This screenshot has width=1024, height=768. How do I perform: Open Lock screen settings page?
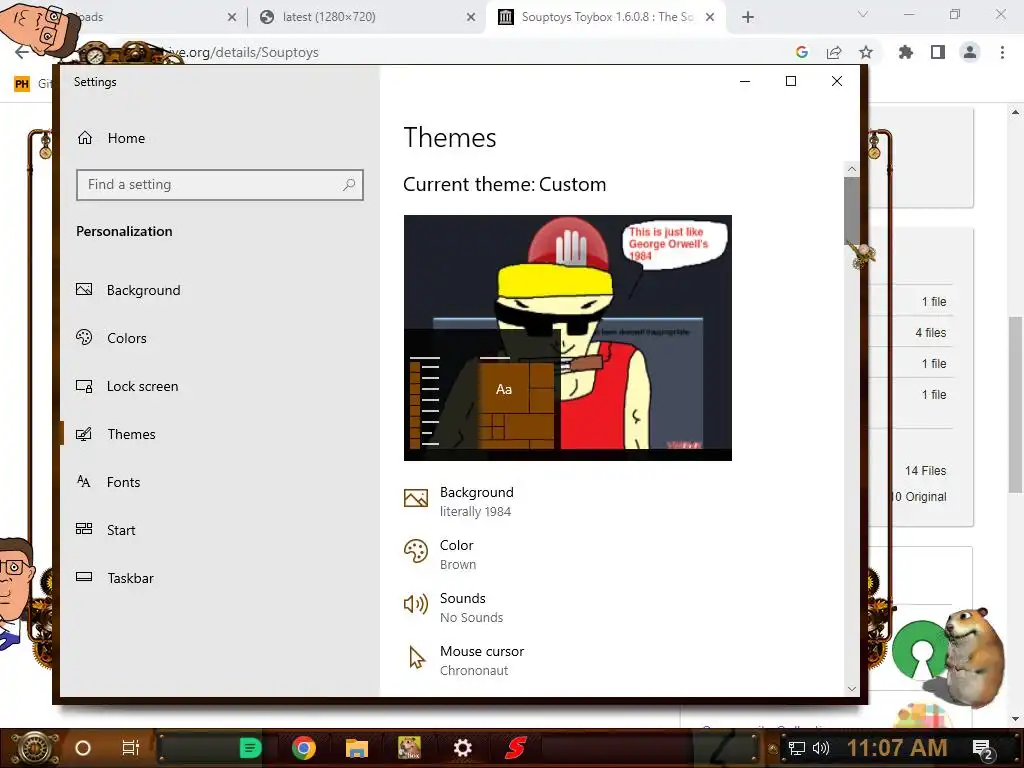tap(127, 386)
